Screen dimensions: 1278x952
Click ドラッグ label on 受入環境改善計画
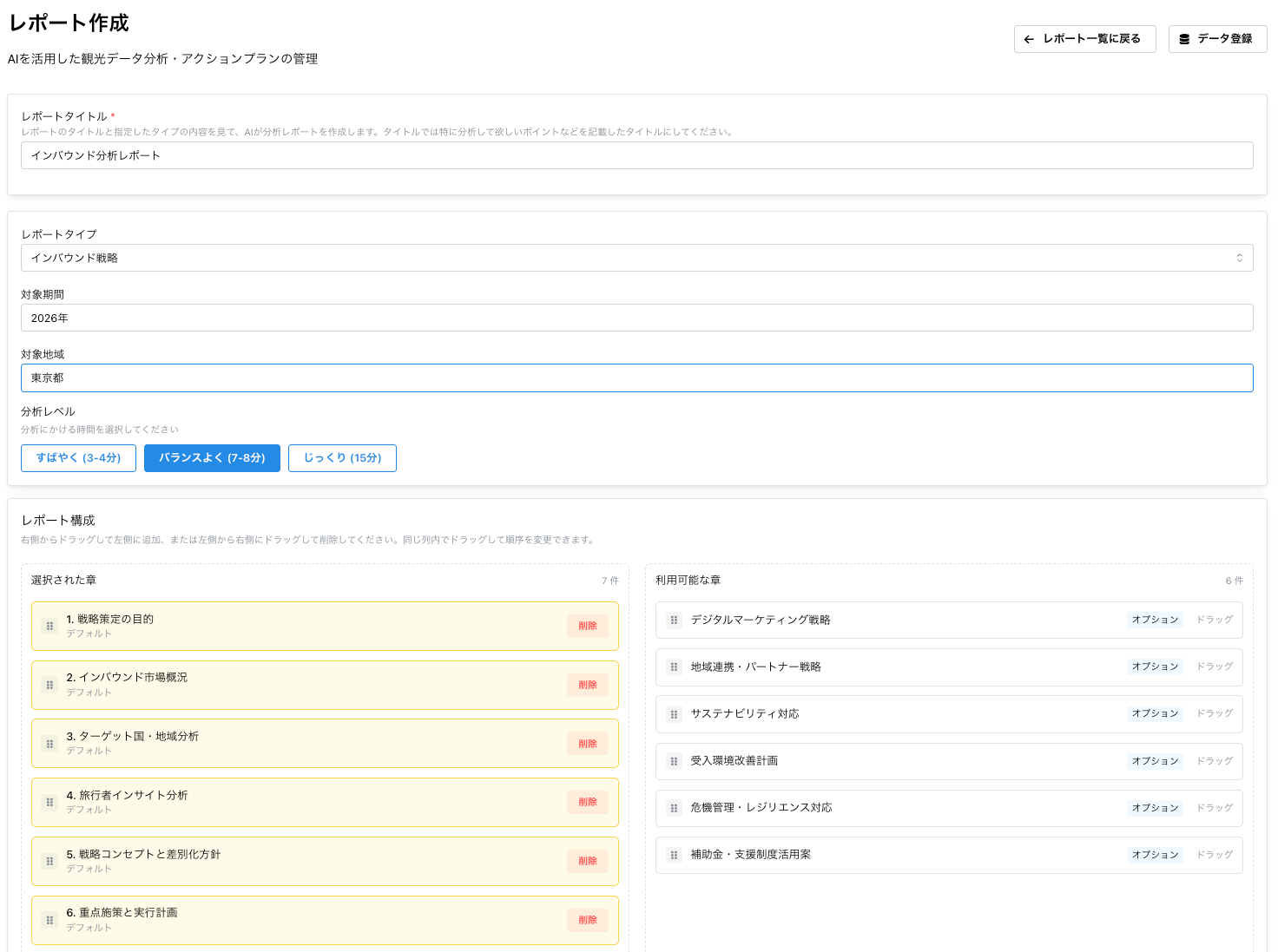point(1215,761)
